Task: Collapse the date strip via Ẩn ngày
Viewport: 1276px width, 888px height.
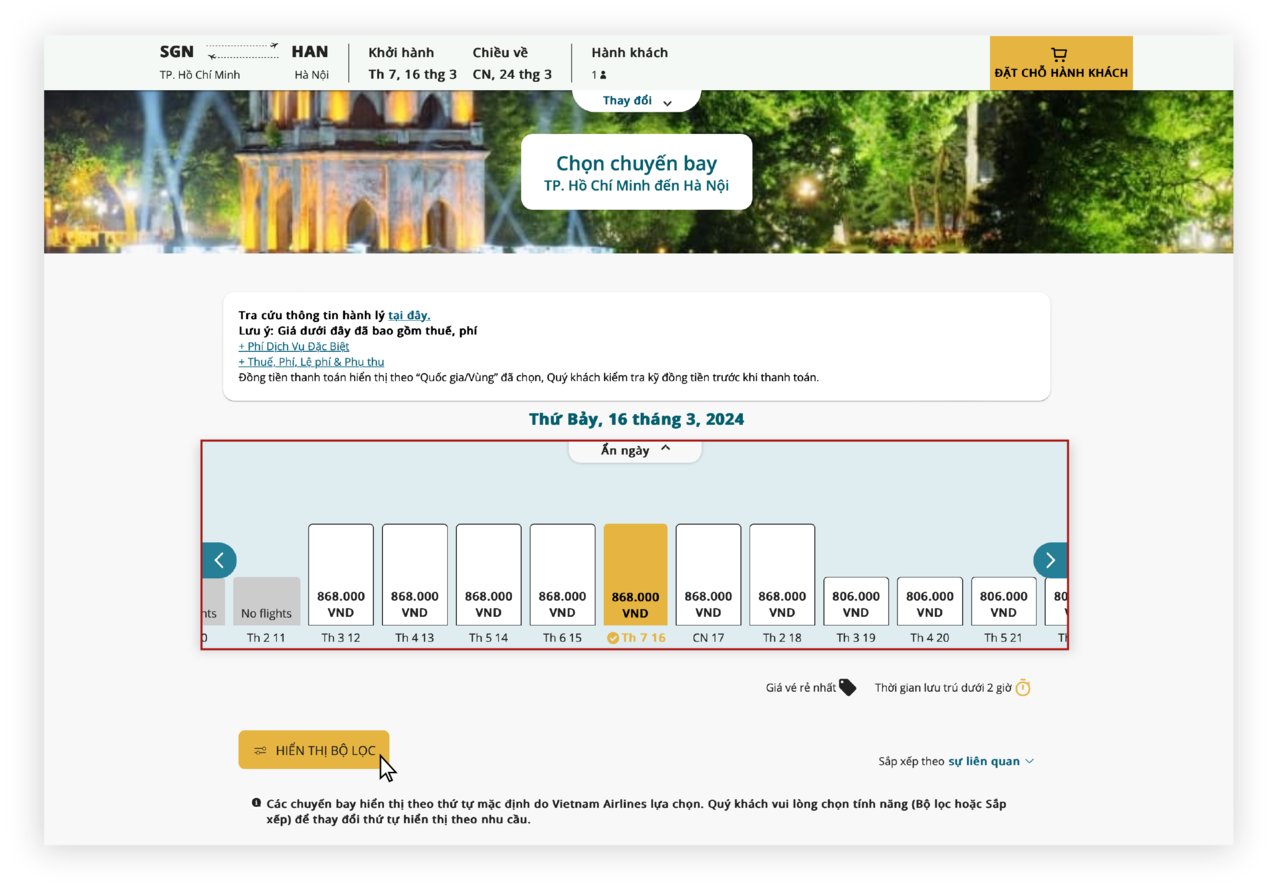Action: tap(635, 449)
